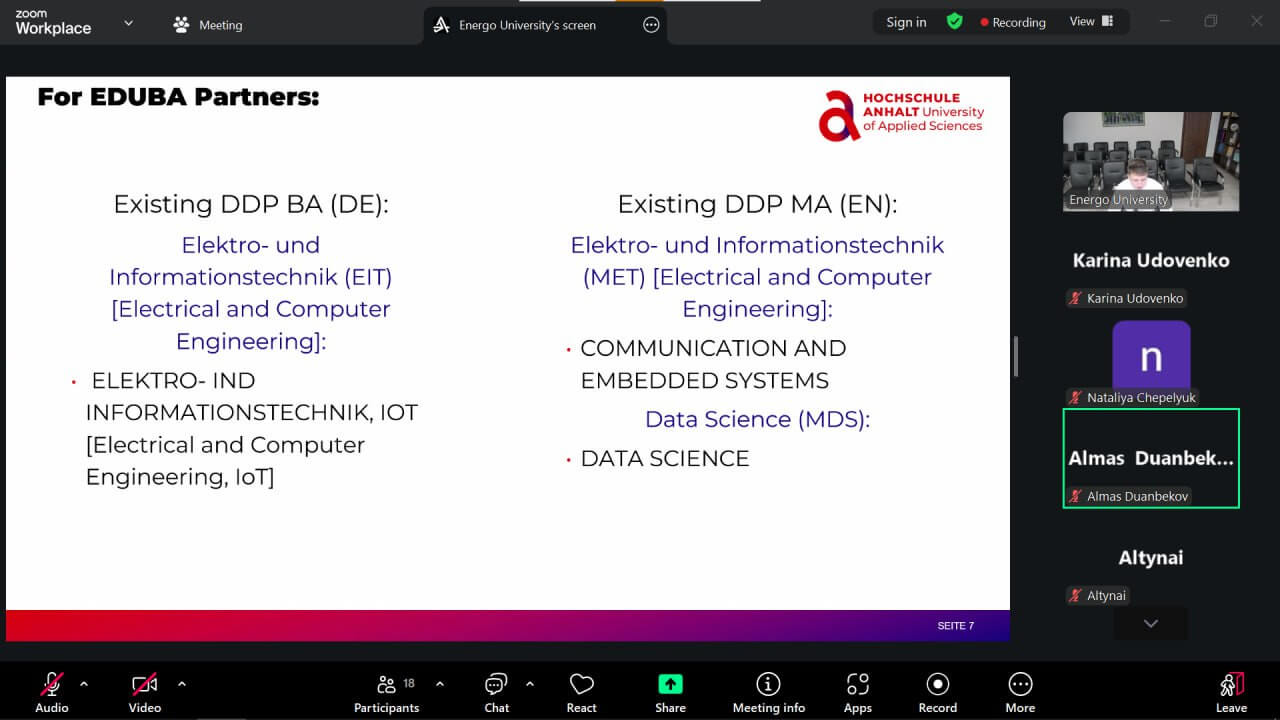Expand the audio settings caret

click(x=84, y=684)
